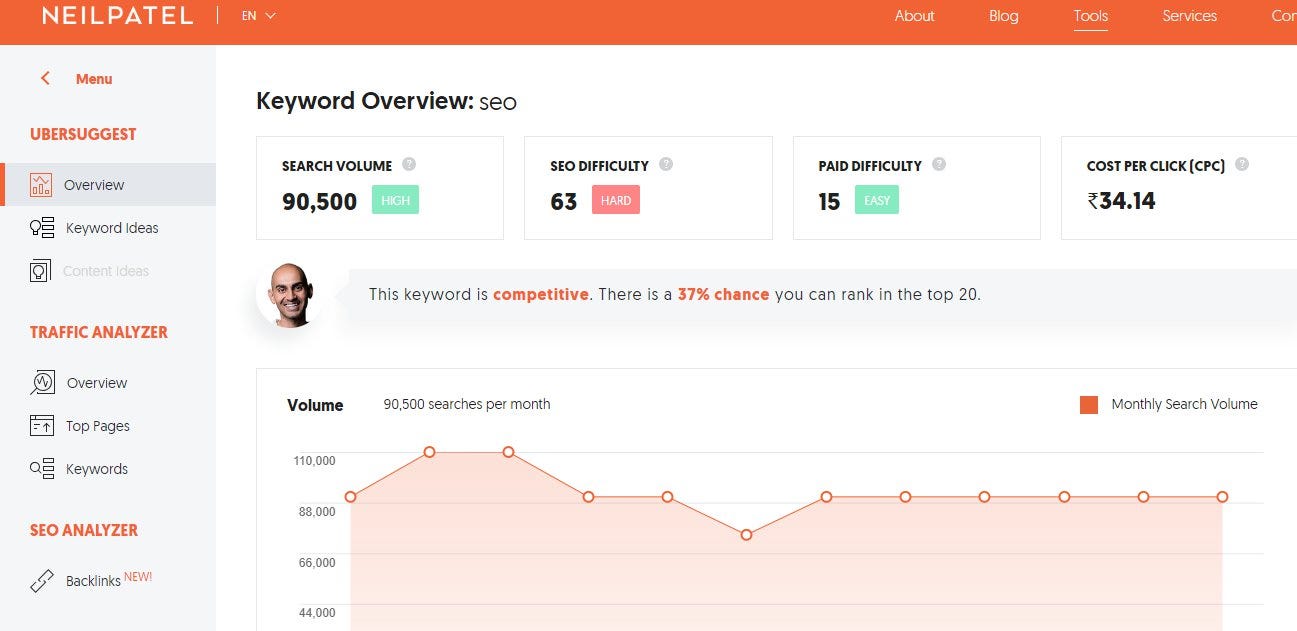Click the ₹34.14 cost per click value
This screenshot has height=631, width=1297.
coord(1121,201)
